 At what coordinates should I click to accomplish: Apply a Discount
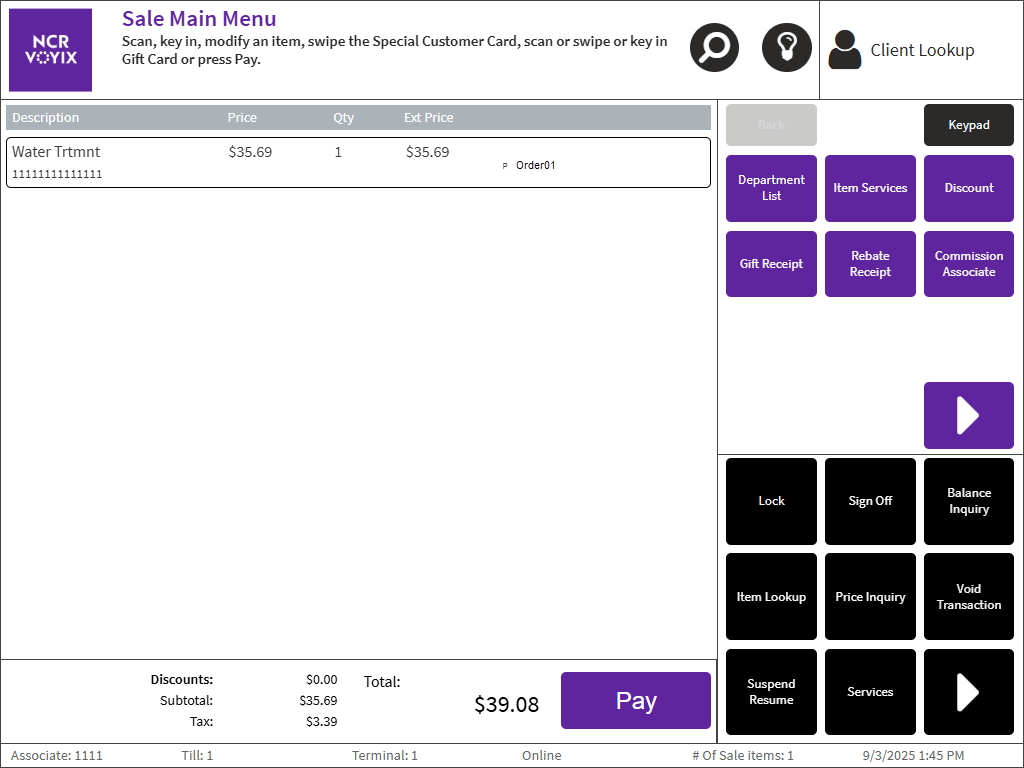968,188
